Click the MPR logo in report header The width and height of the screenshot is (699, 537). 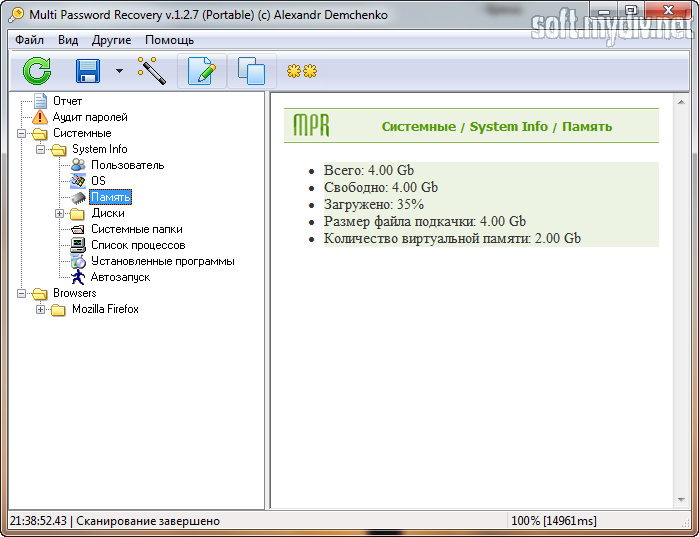(x=311, y=125)
